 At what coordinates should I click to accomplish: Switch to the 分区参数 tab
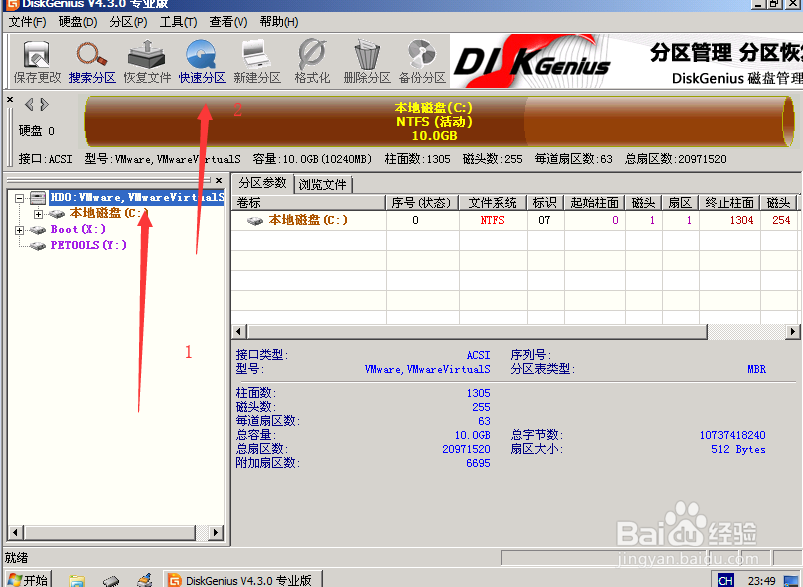tap(262, 183)
